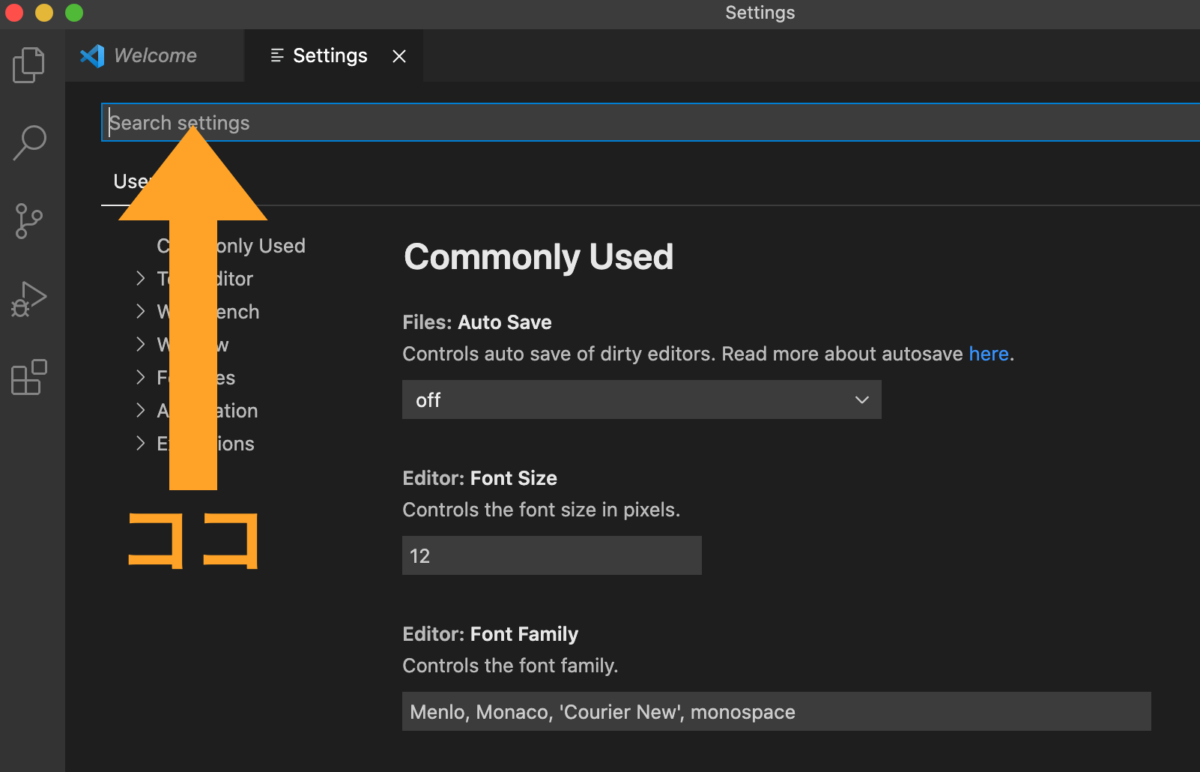
Task: Select the User settings tab
Action: [131, 181]
